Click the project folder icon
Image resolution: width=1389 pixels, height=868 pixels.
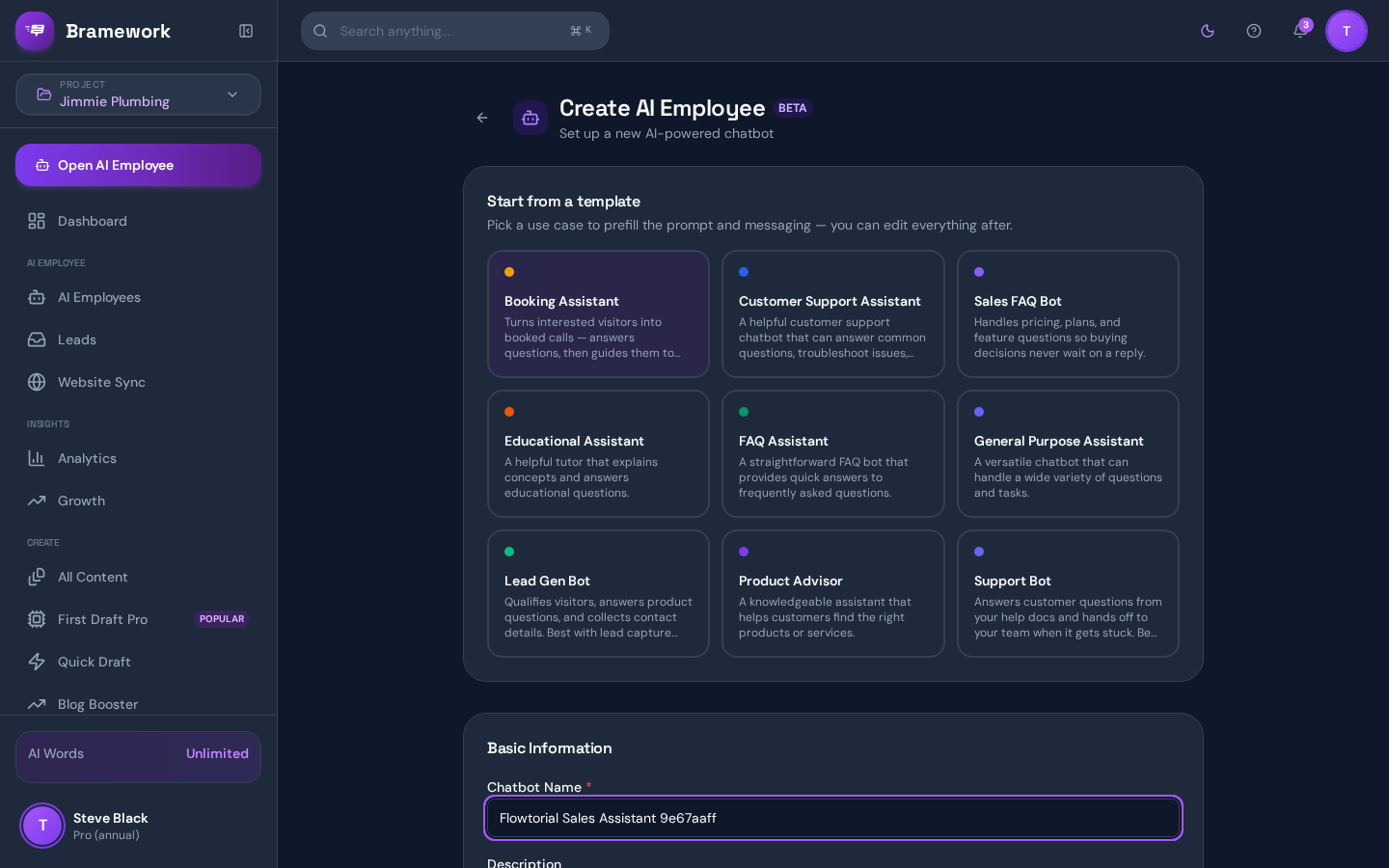click(x=43, y=95)
